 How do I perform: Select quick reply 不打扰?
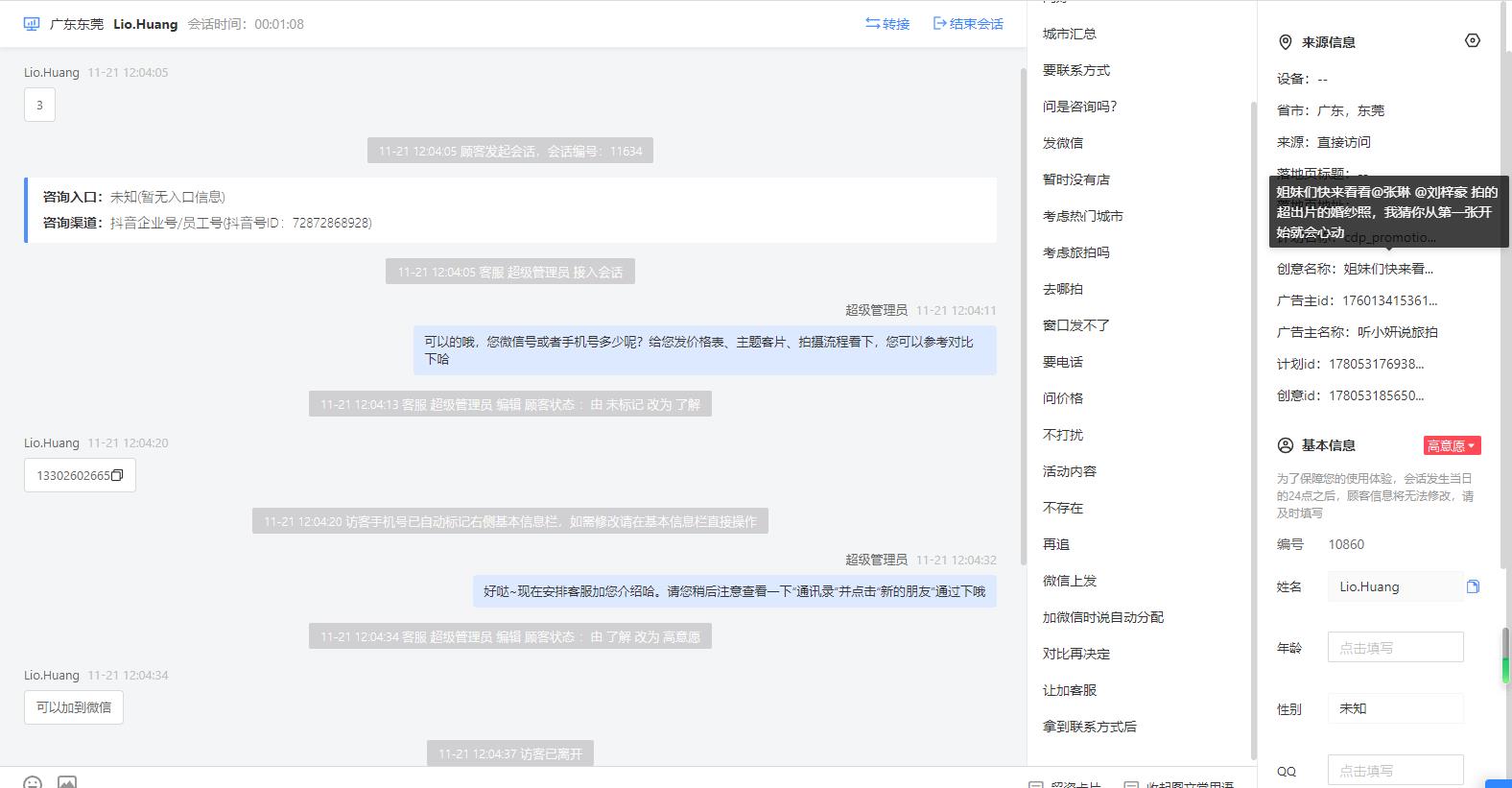1063,435
